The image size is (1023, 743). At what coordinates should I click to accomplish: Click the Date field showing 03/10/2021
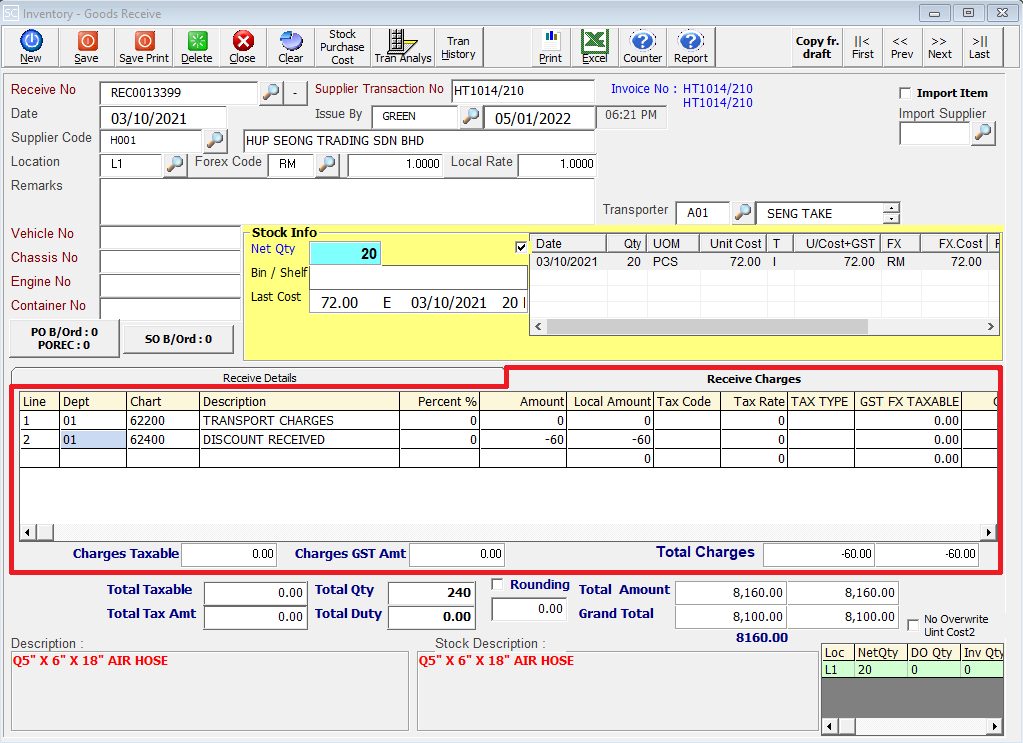163,118
